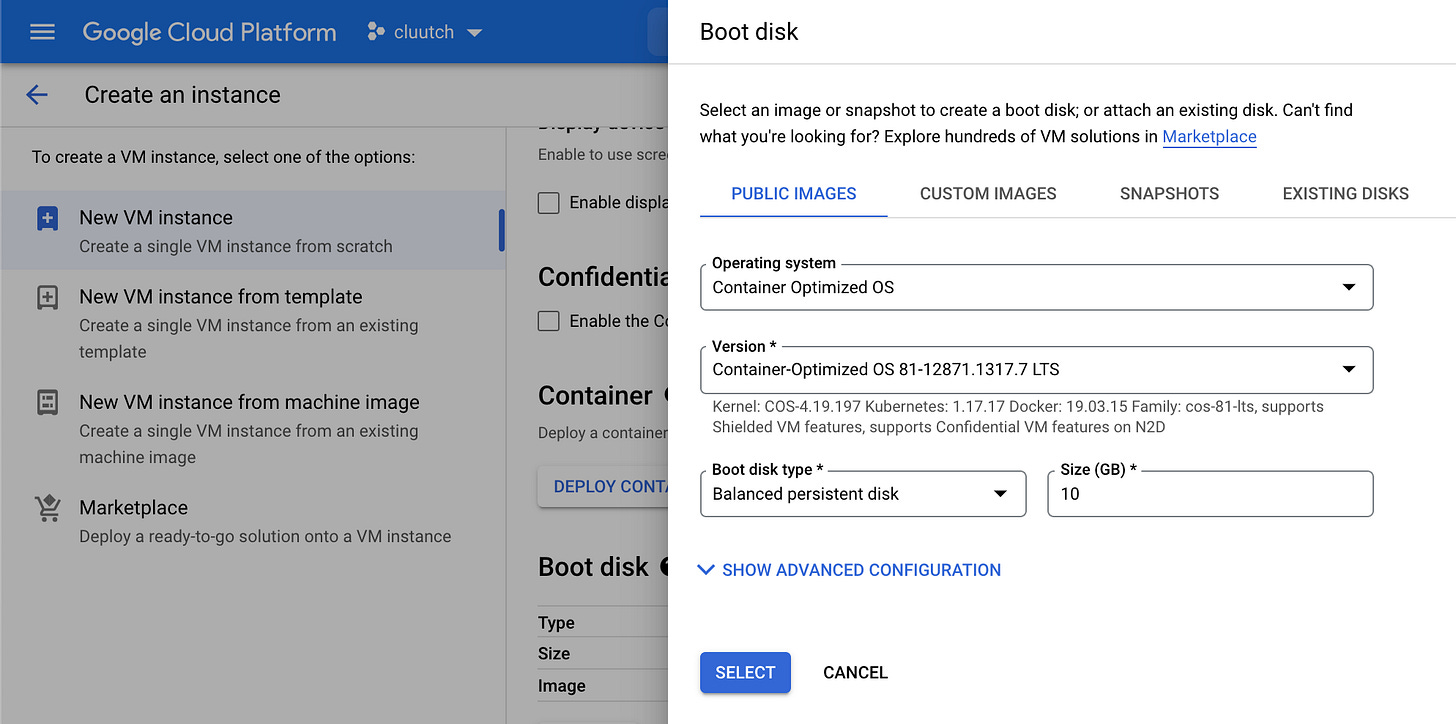
Task: Switch to the Custom Images tab
Action: 988,194
